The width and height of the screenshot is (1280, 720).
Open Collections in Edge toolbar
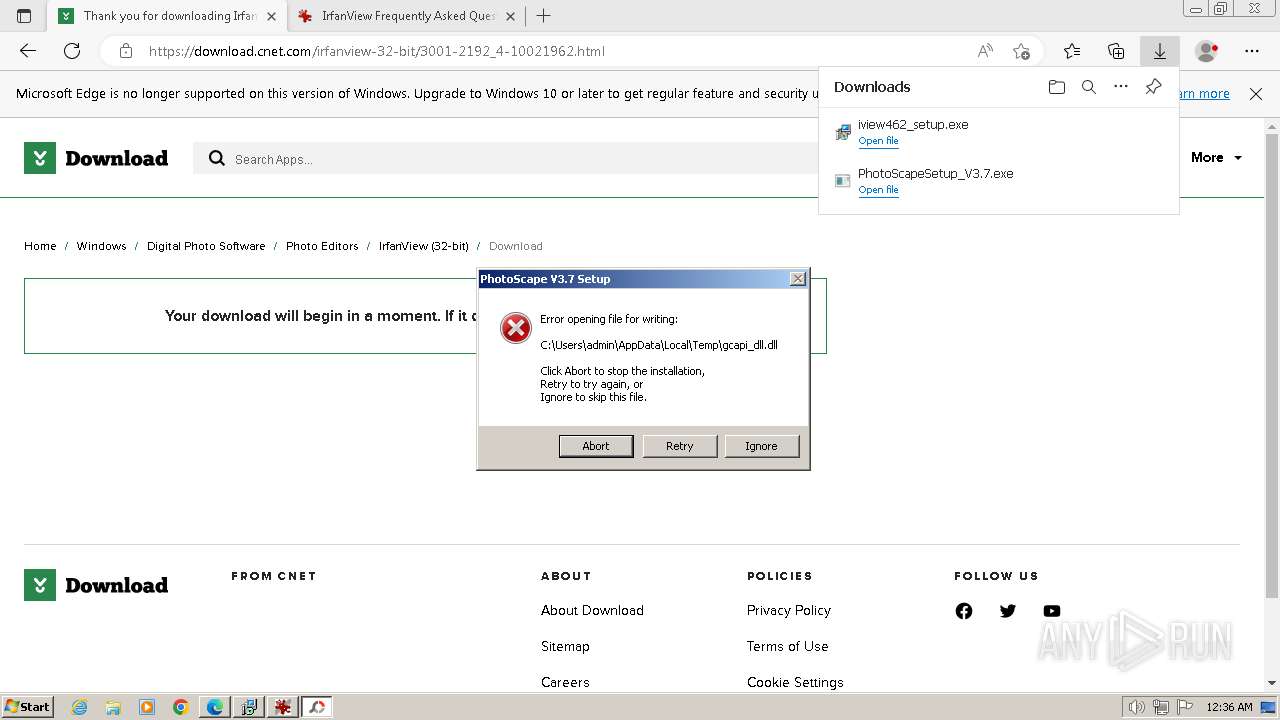(x=1116, y=51)
